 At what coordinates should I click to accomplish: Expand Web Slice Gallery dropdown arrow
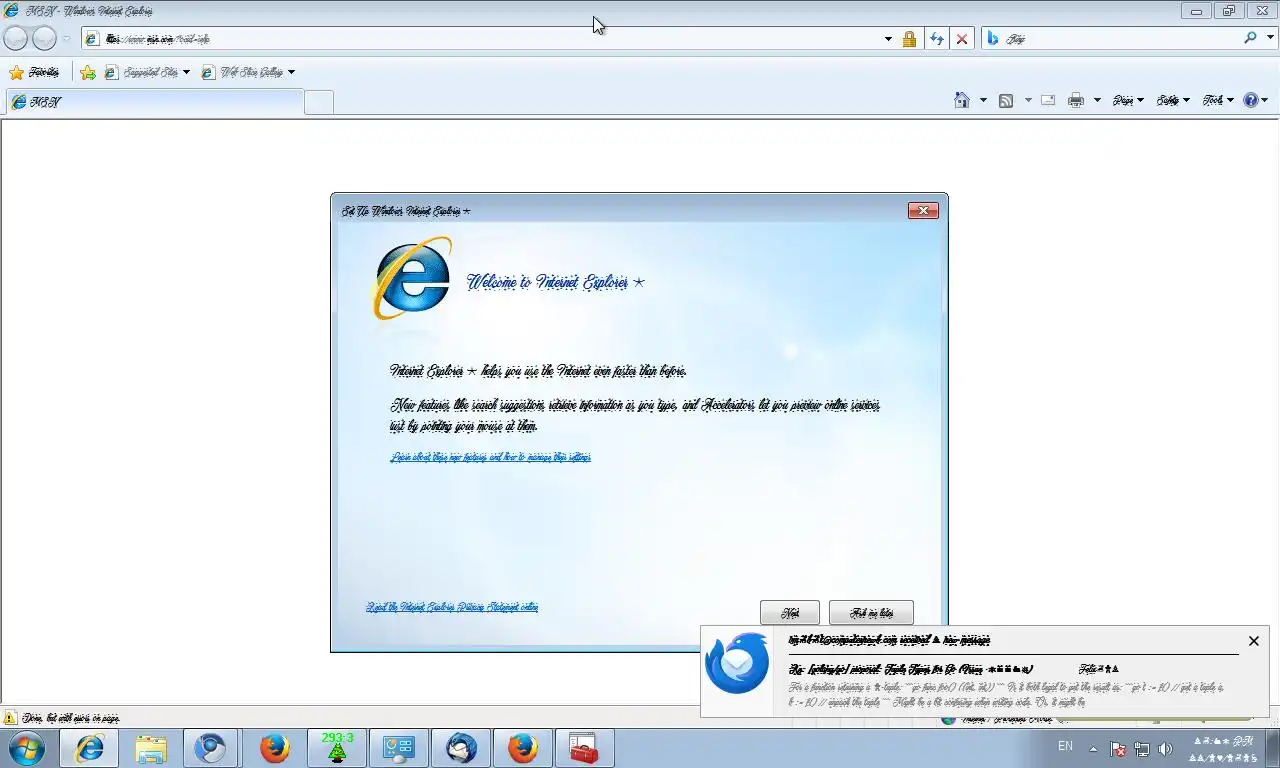[291, 72]
